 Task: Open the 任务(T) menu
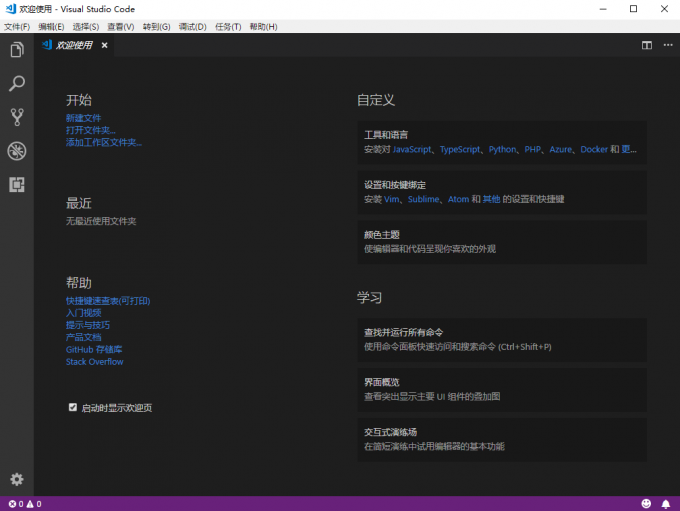click(228, 27)
